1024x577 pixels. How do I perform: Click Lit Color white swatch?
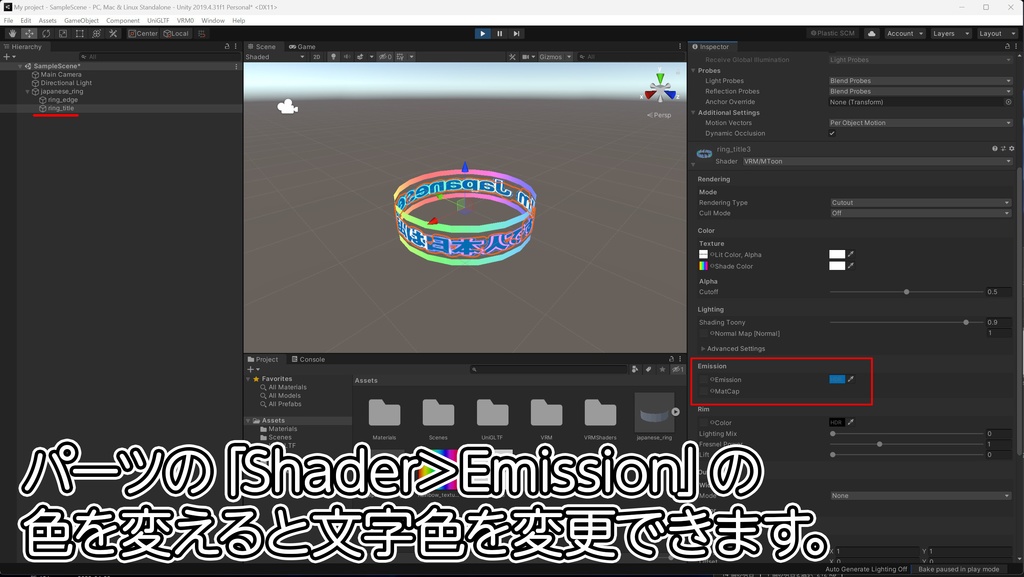pos(837,255)
